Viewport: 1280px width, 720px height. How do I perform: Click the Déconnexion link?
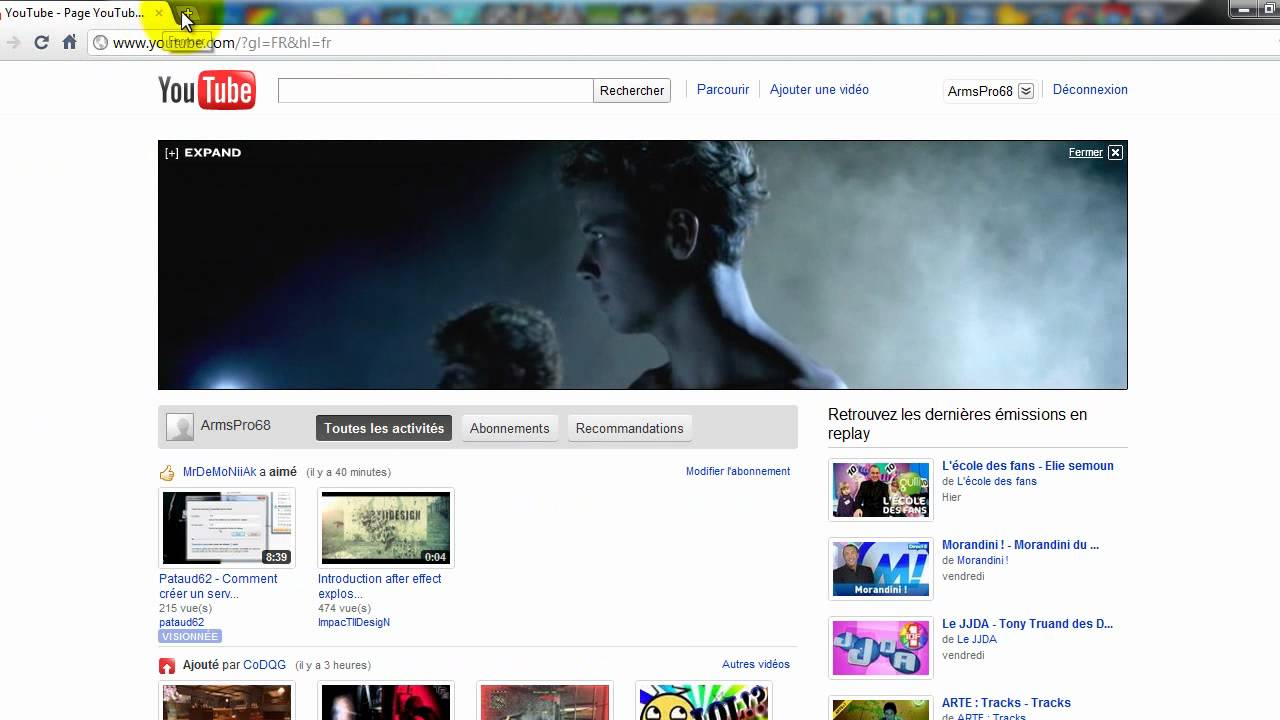[1090, 89]
